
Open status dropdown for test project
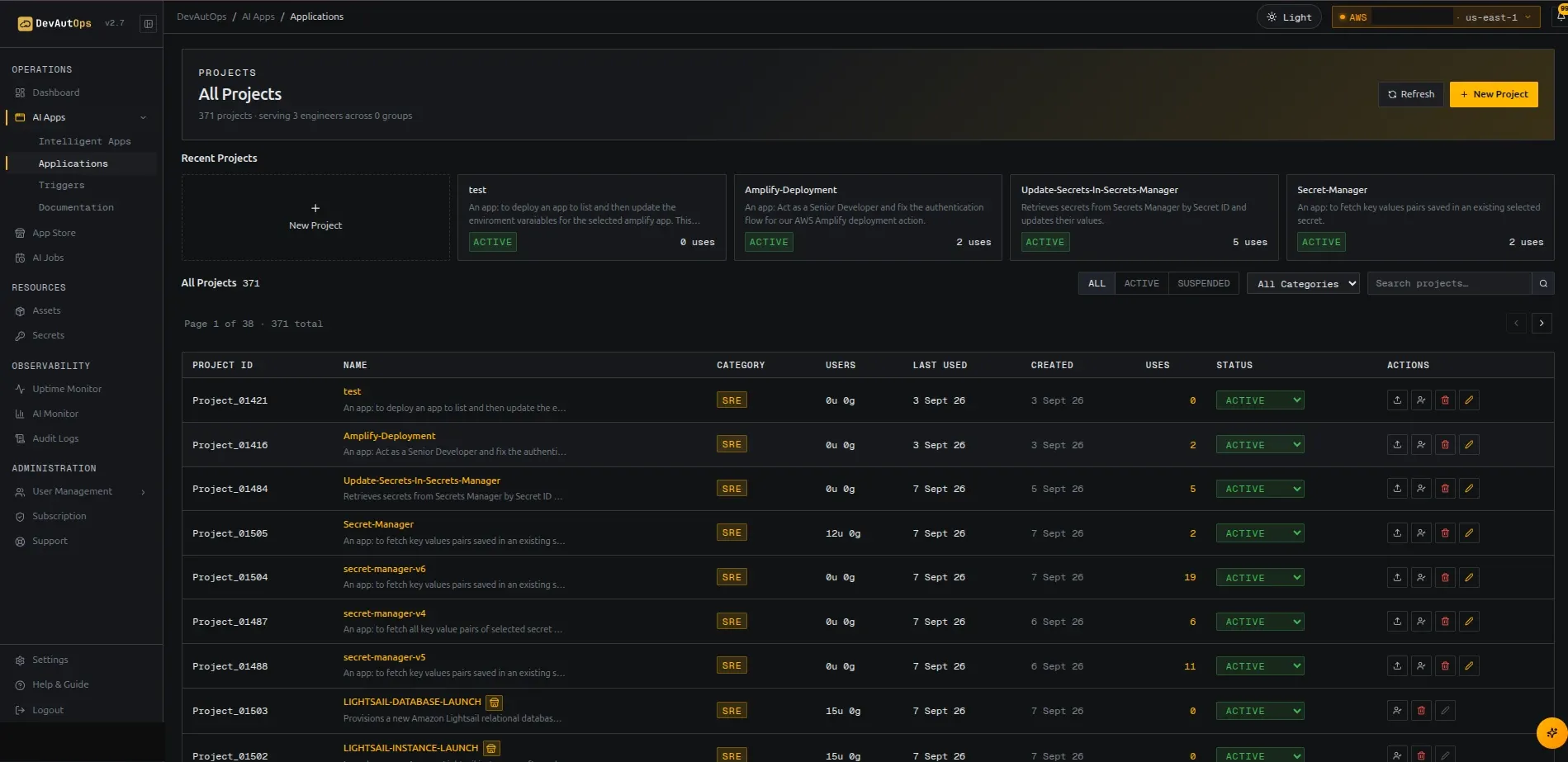[1260, 400]
